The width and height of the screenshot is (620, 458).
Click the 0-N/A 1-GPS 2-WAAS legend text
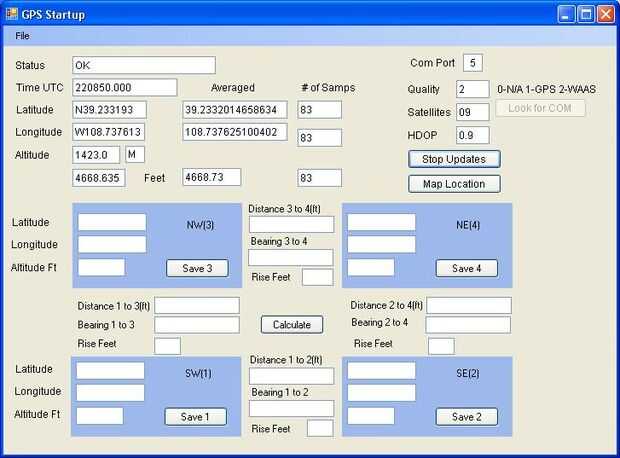[546, 89]
